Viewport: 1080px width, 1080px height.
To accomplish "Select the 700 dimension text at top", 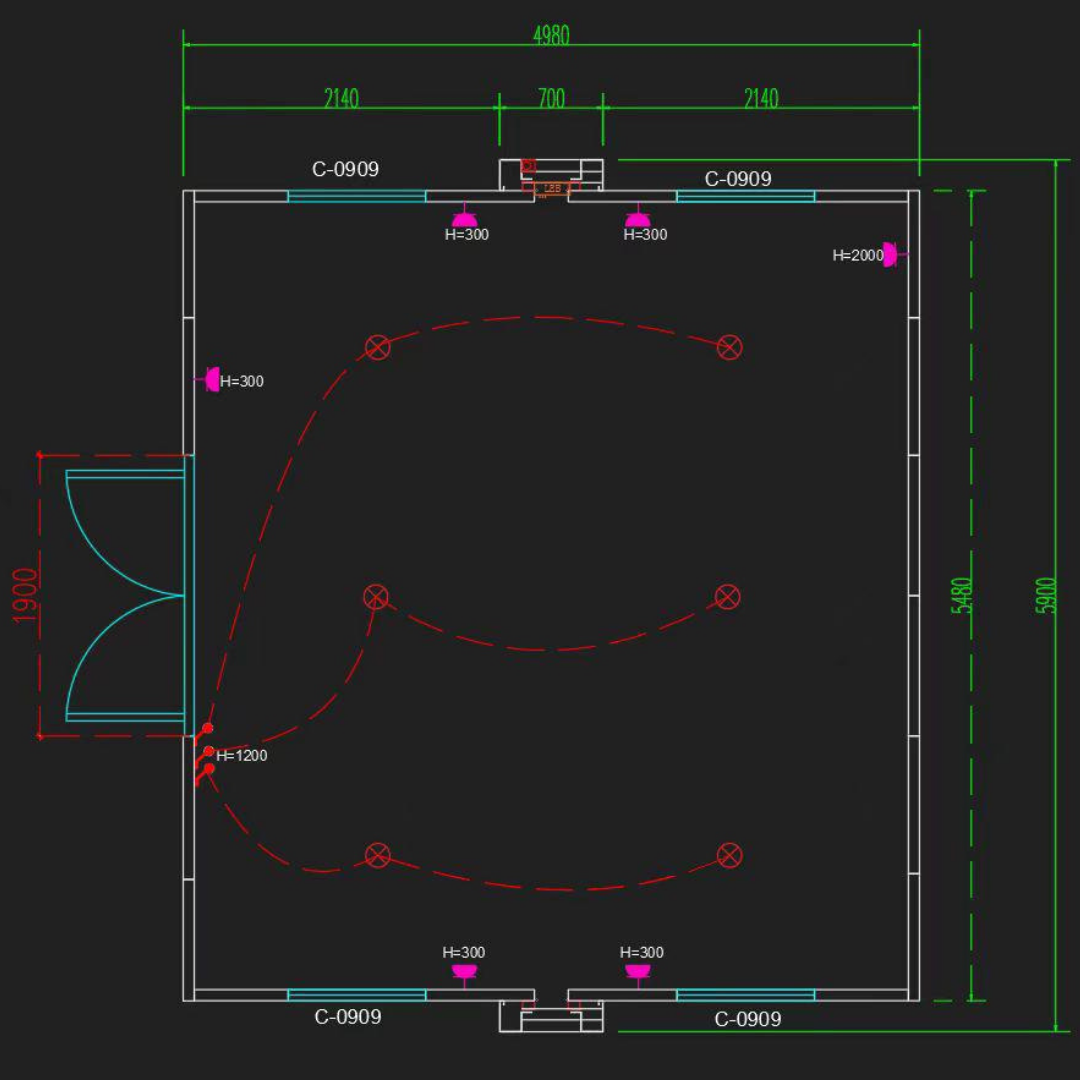I will (551, 98).
